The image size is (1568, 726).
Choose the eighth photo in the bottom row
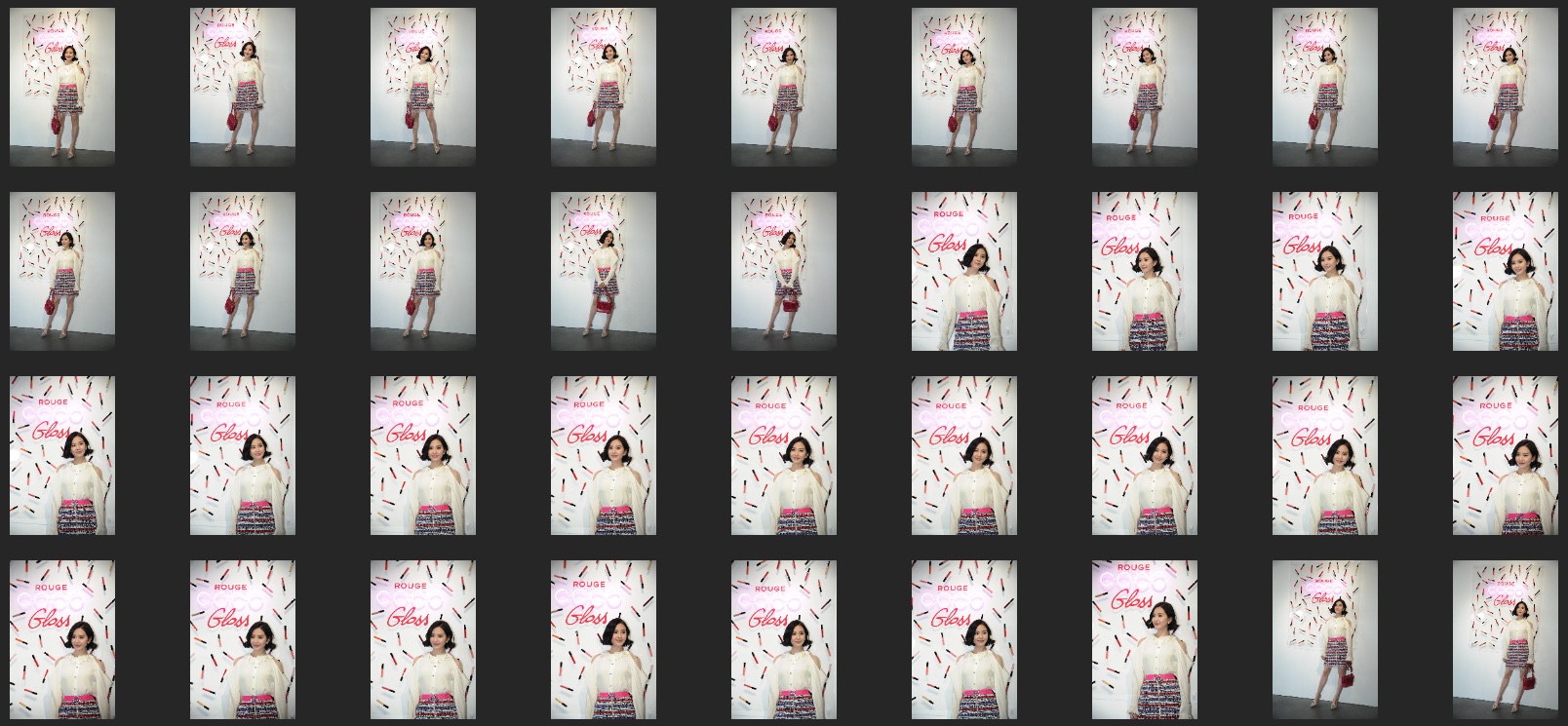[1325, 639]
